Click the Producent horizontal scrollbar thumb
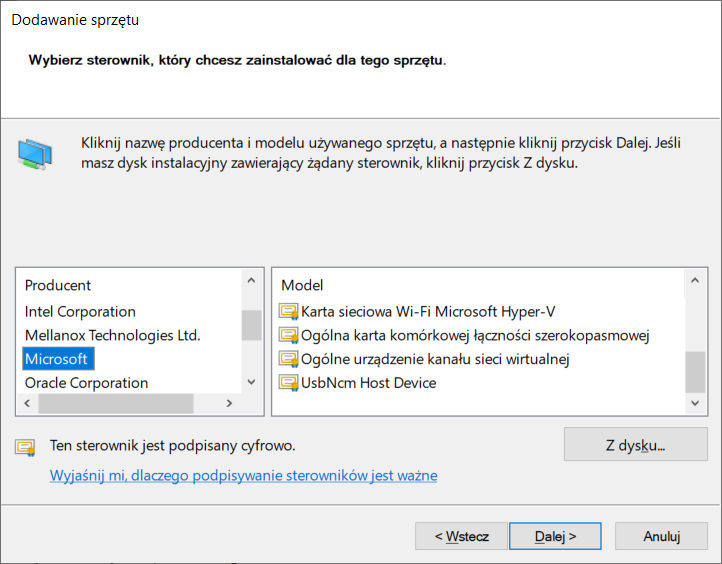 [116, 403]
